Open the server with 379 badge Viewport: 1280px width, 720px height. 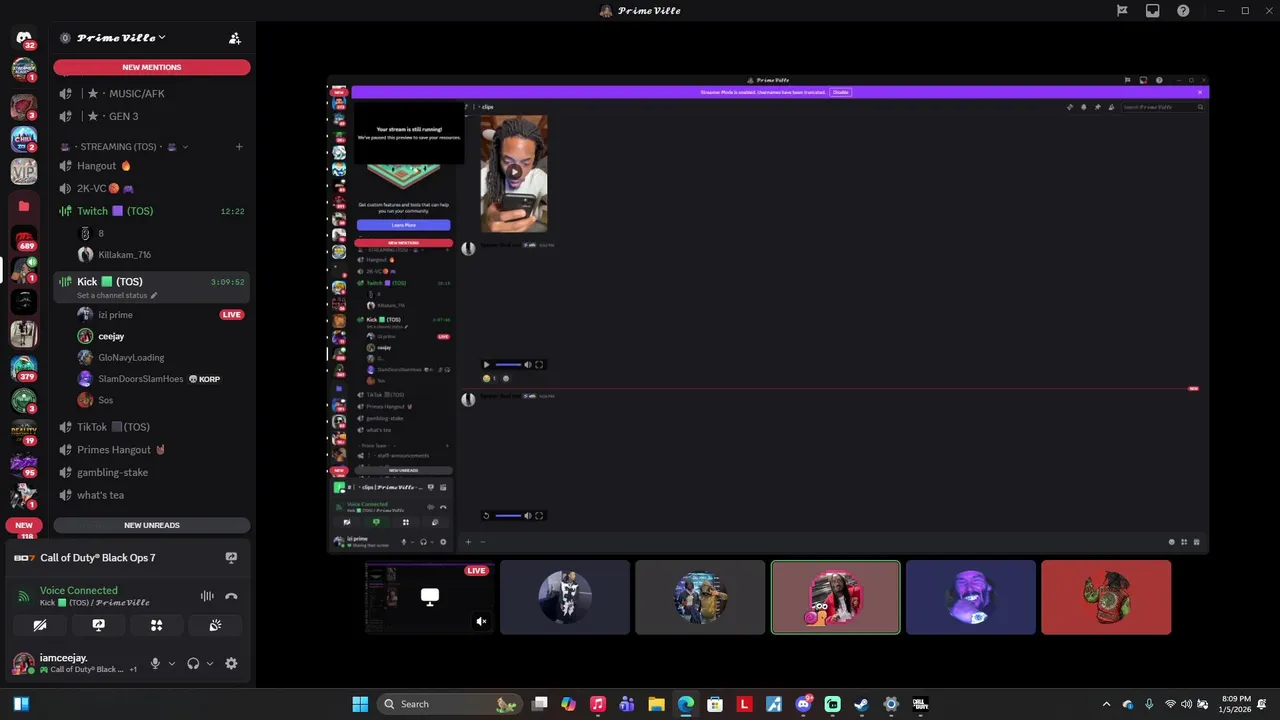click(x=24, y=367)
